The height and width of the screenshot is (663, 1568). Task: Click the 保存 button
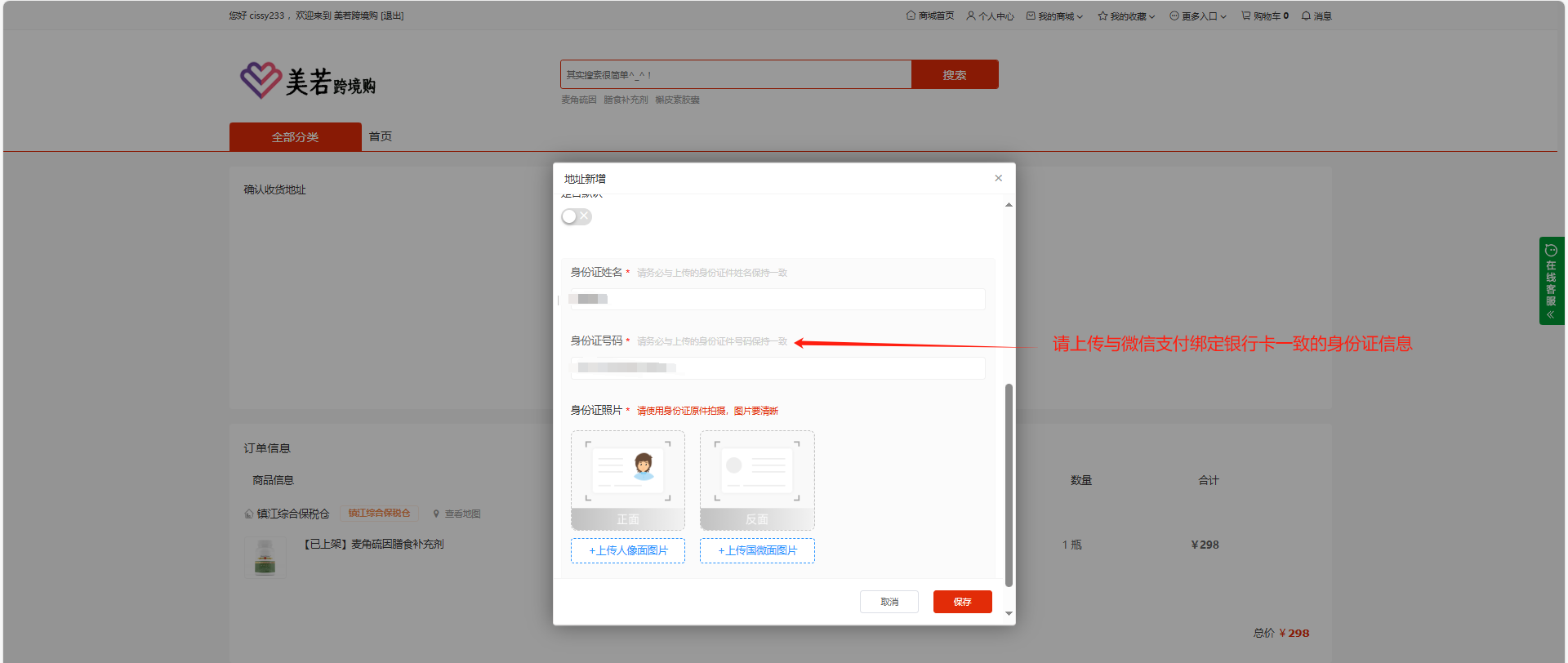point(962,602)
